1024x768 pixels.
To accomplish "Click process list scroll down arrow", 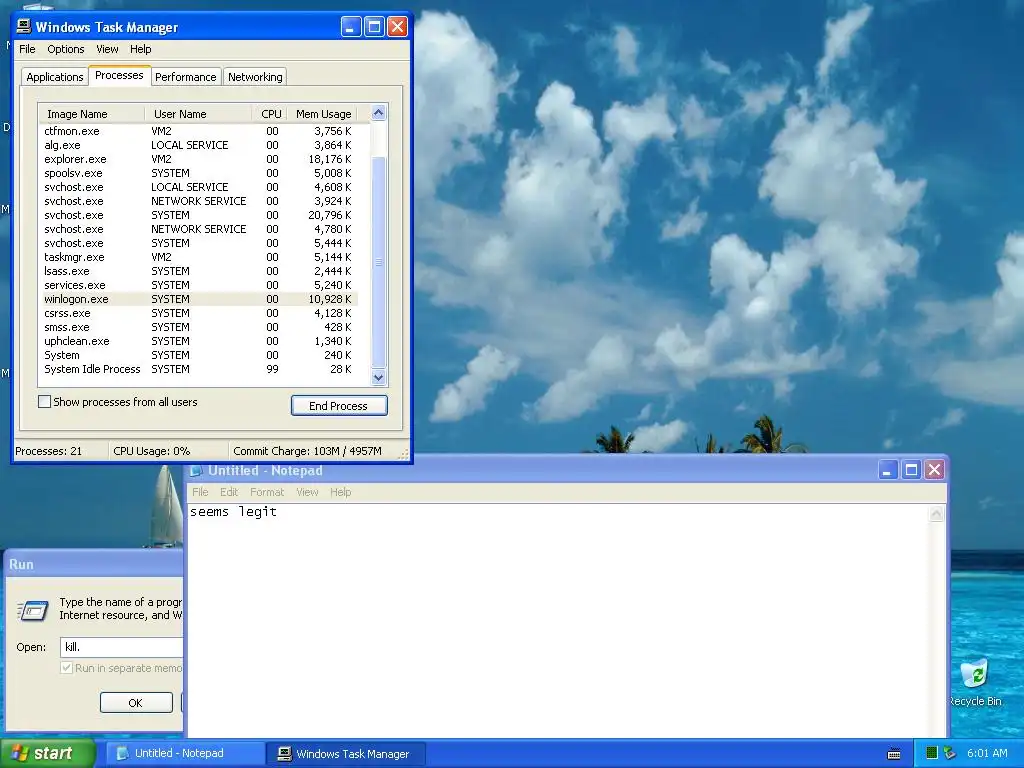I will [379, 377].
